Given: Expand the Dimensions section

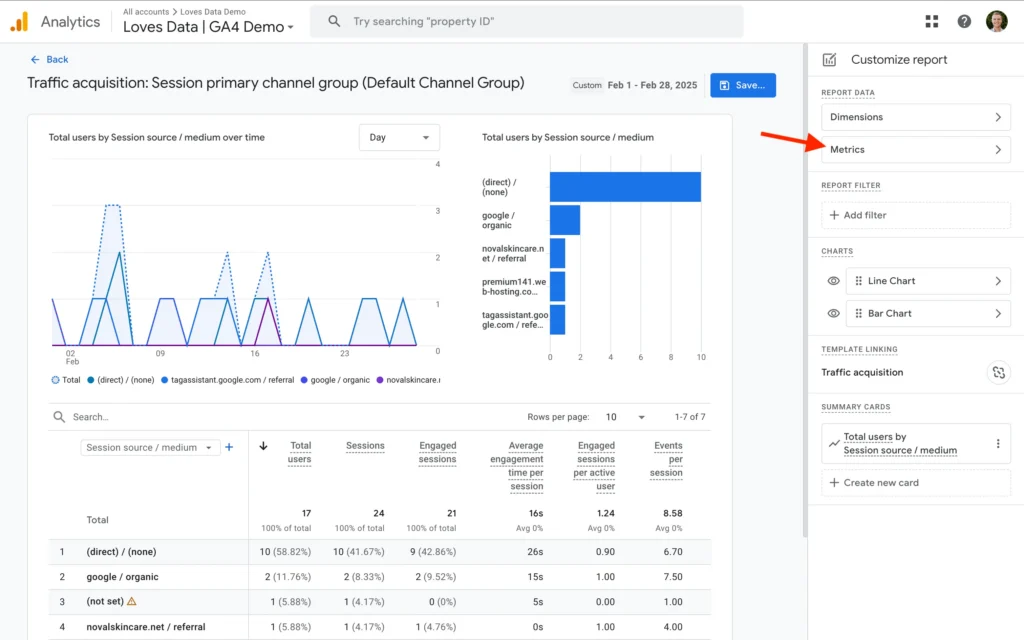Looking at the screenshot, I should [x=915, y=117].
